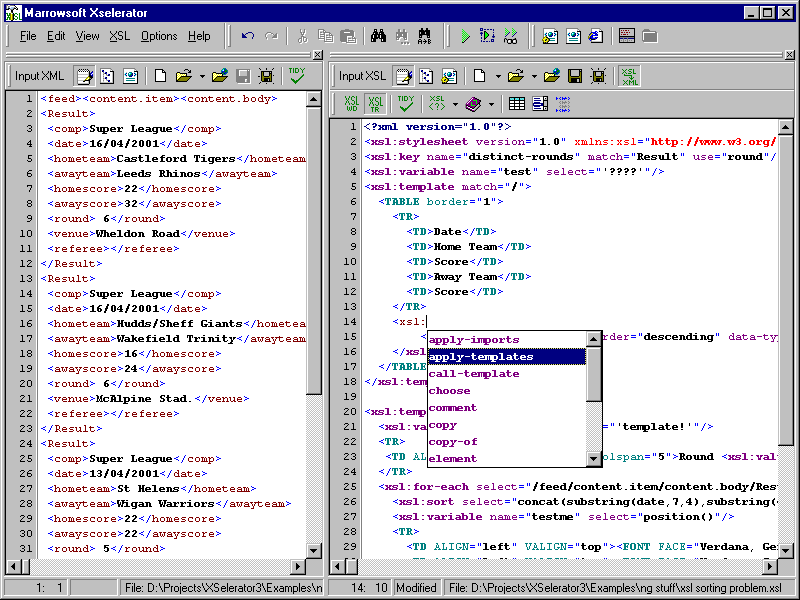Click the run-selection icon with dashed box
800x600 pixels.
coord(487,36)
